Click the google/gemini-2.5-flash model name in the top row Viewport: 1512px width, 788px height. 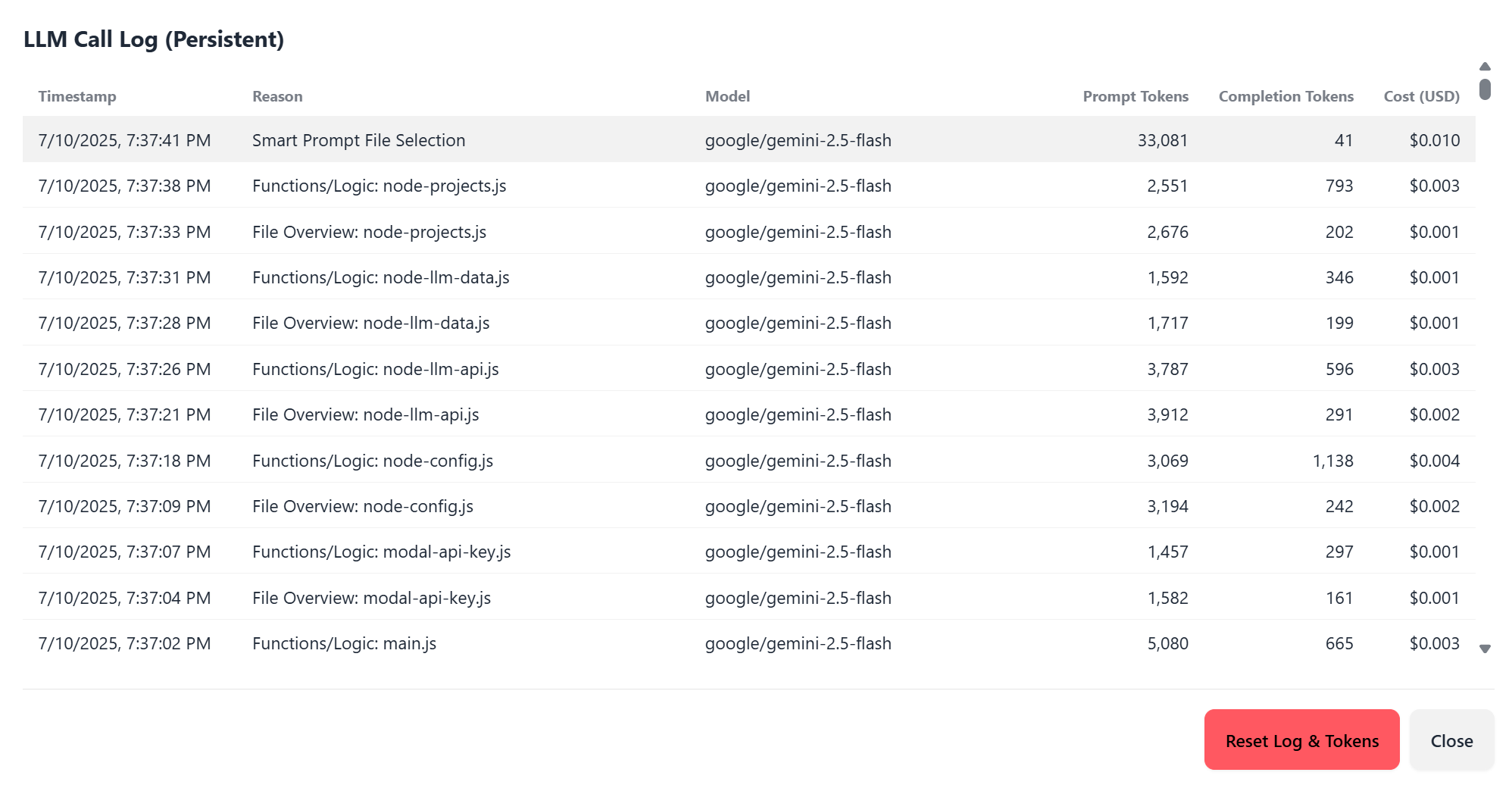pos(798,139)
